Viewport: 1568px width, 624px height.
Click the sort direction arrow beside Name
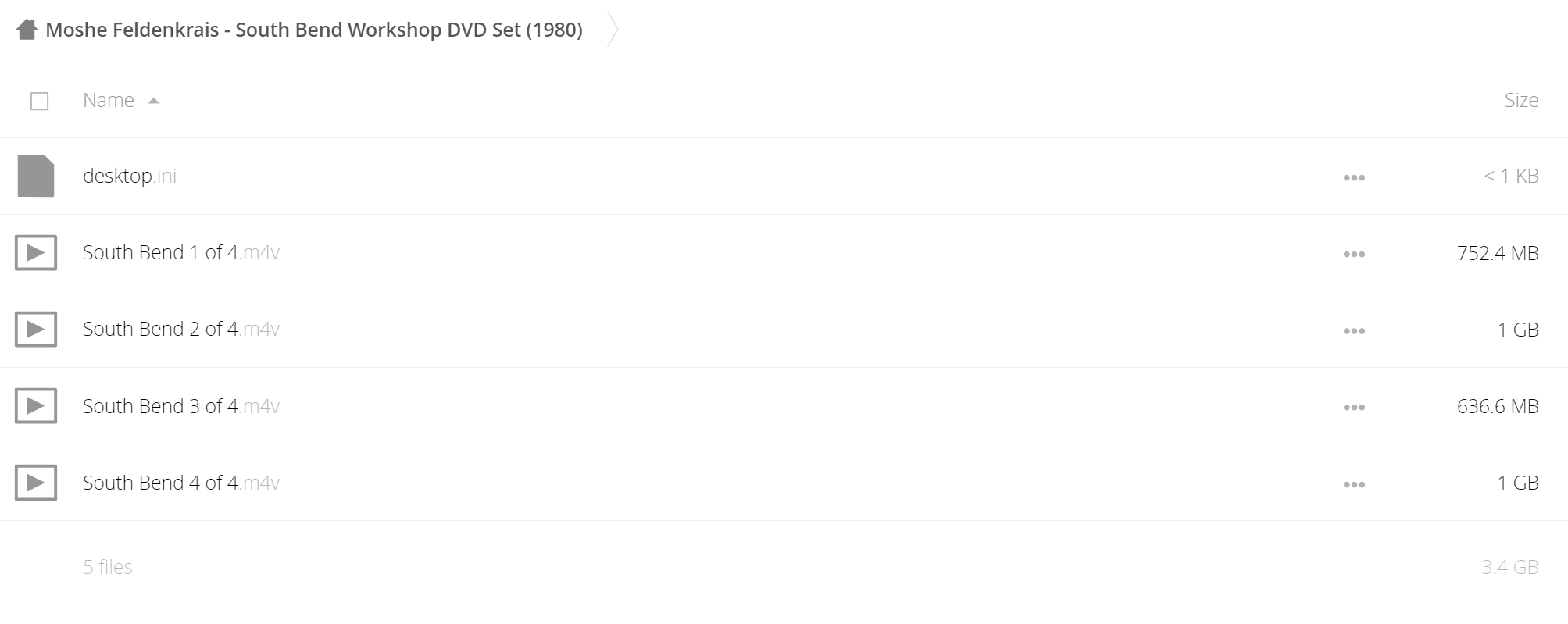coord(154,101)
